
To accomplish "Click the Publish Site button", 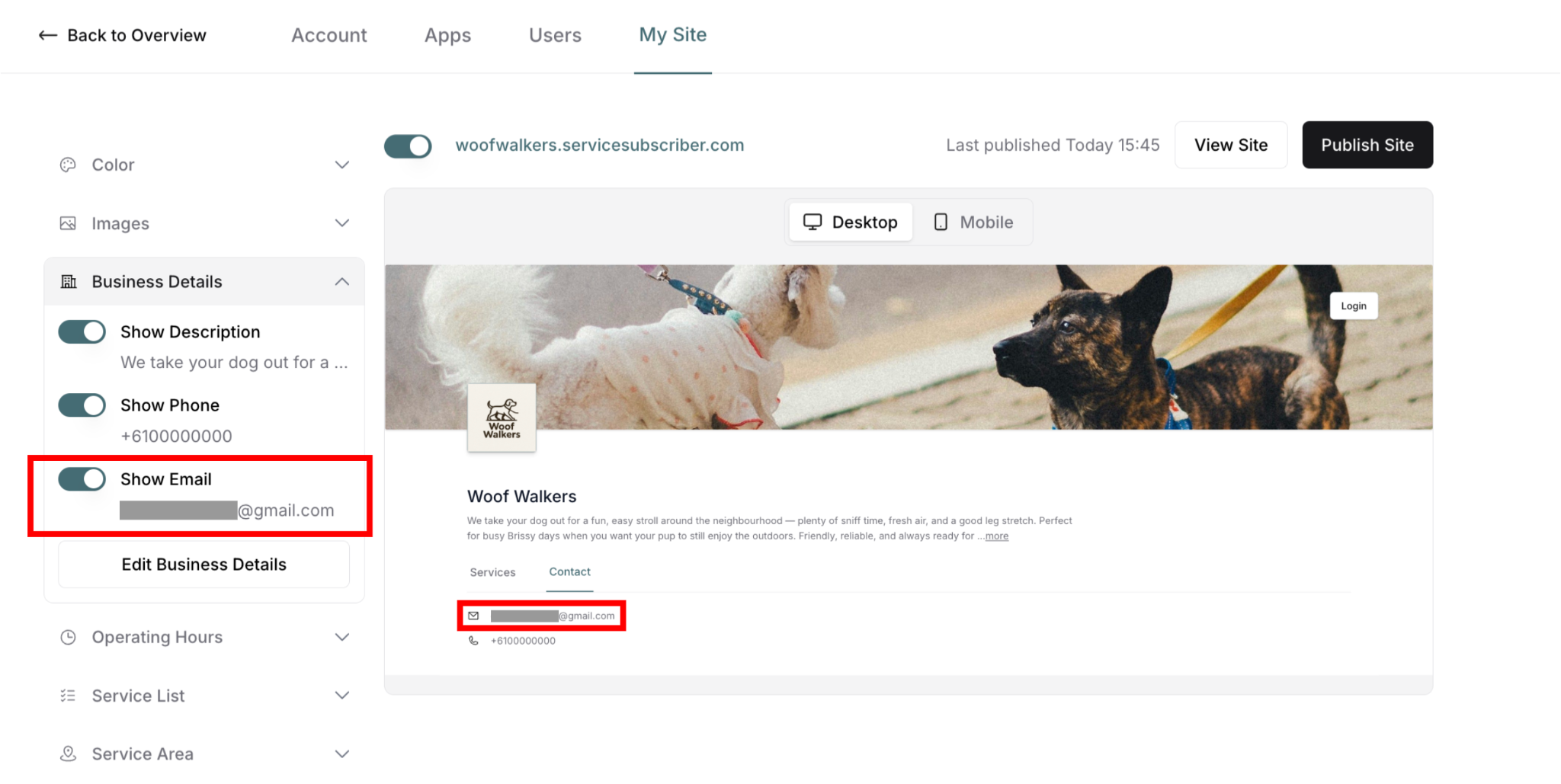I will click(1367, 145).
